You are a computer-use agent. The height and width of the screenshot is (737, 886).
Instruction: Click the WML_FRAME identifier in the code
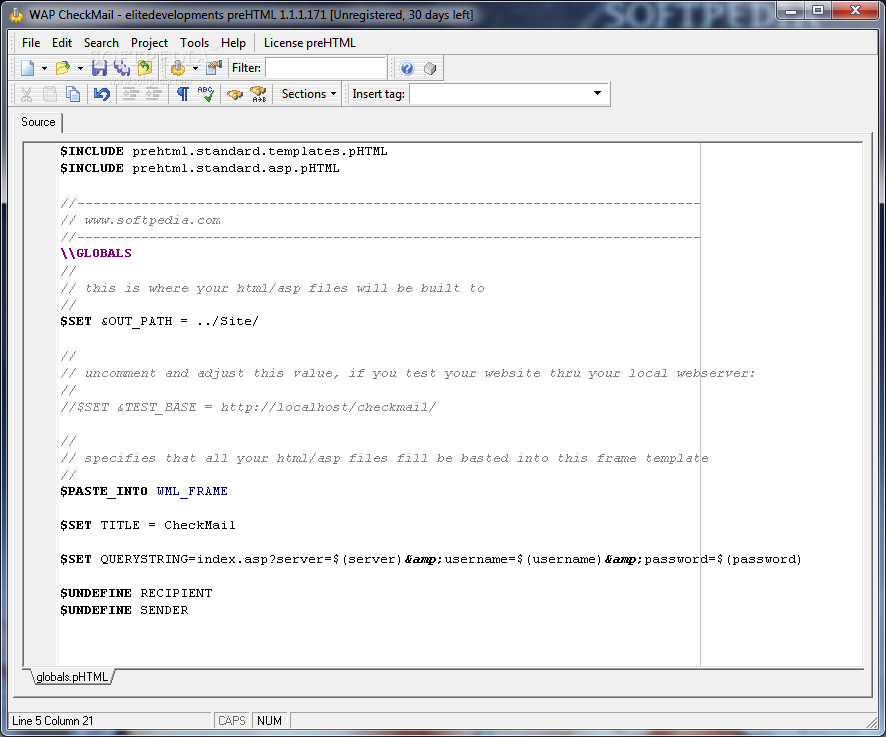(x=192, y=491)
